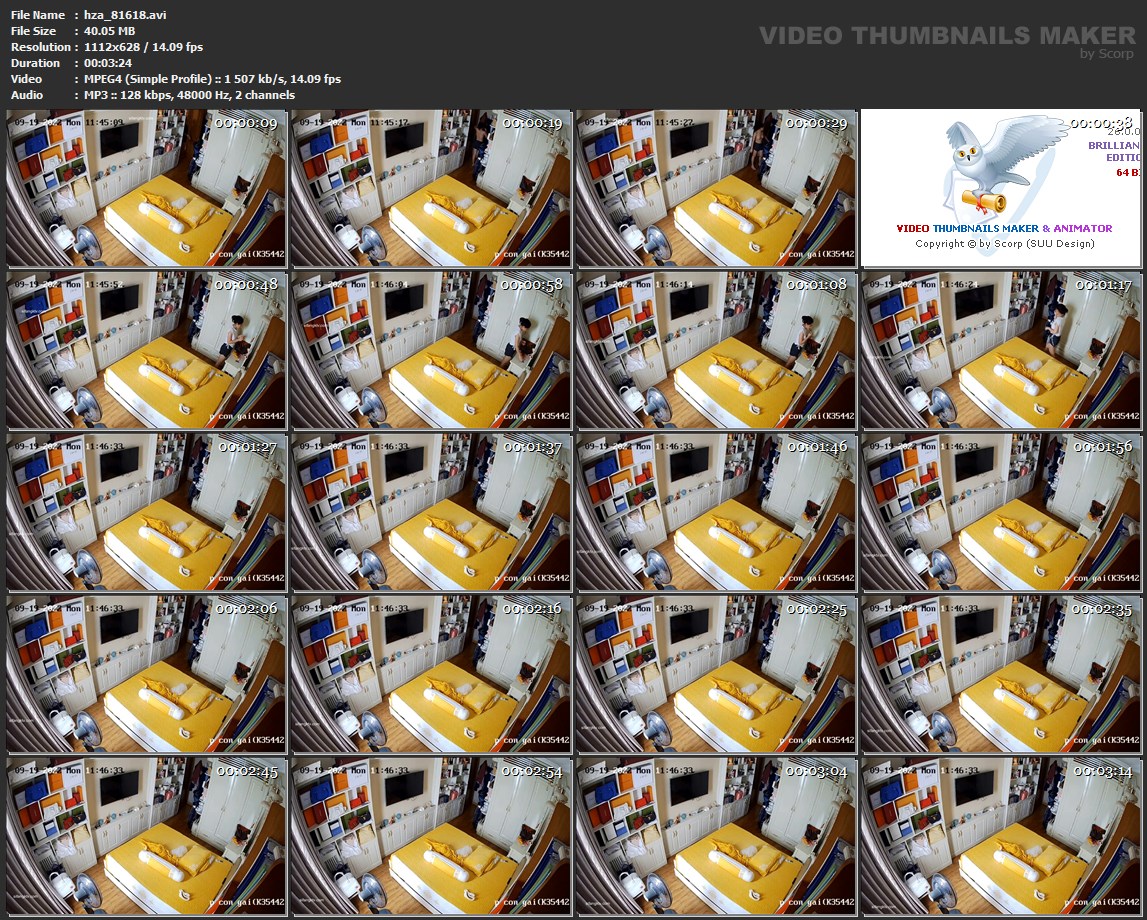Screen dimensions: 1147x920
Task: Select the thumbnail at 00:01:46
Action: [716, 512]
